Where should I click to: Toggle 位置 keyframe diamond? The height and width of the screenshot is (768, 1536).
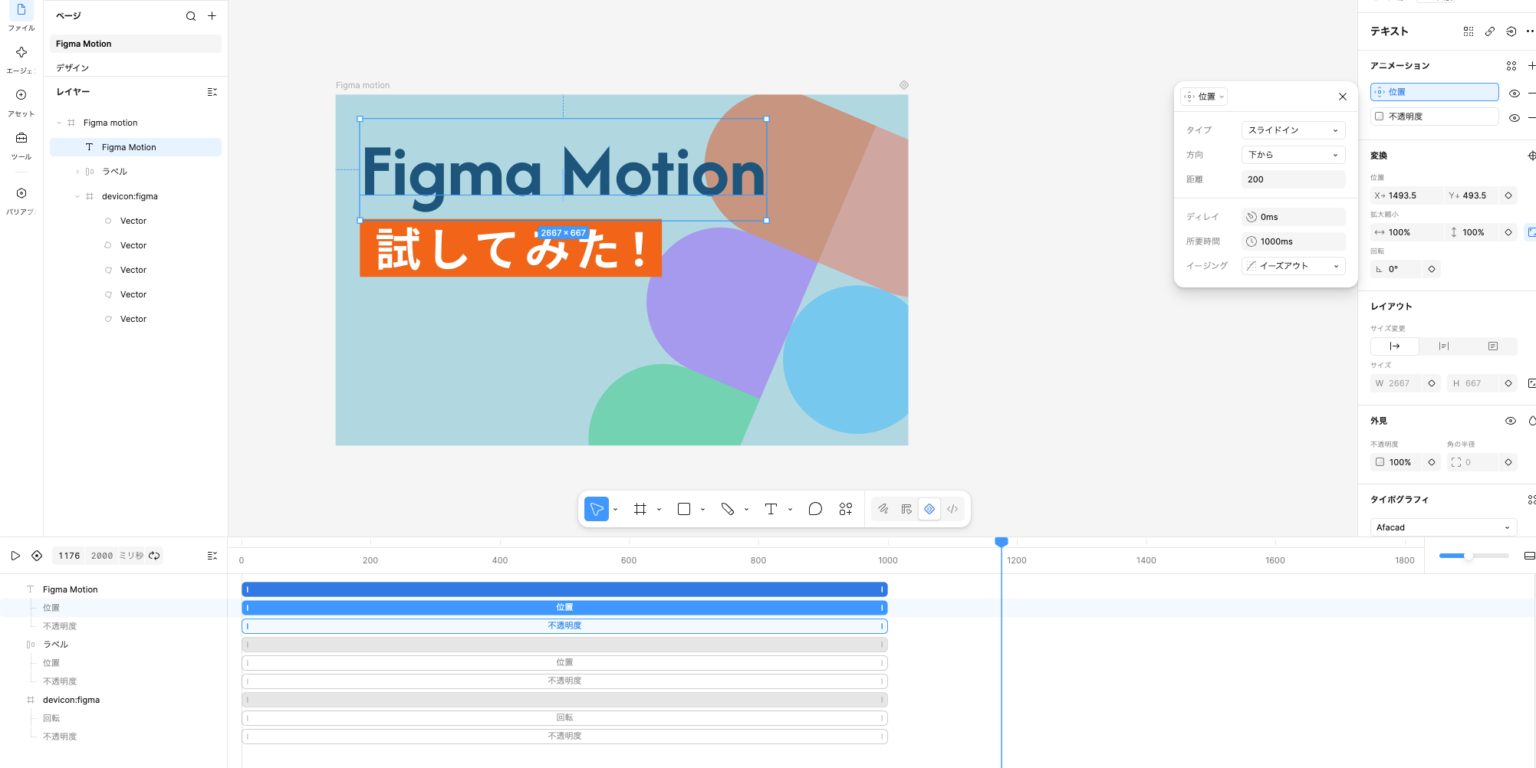point(1508,195)
